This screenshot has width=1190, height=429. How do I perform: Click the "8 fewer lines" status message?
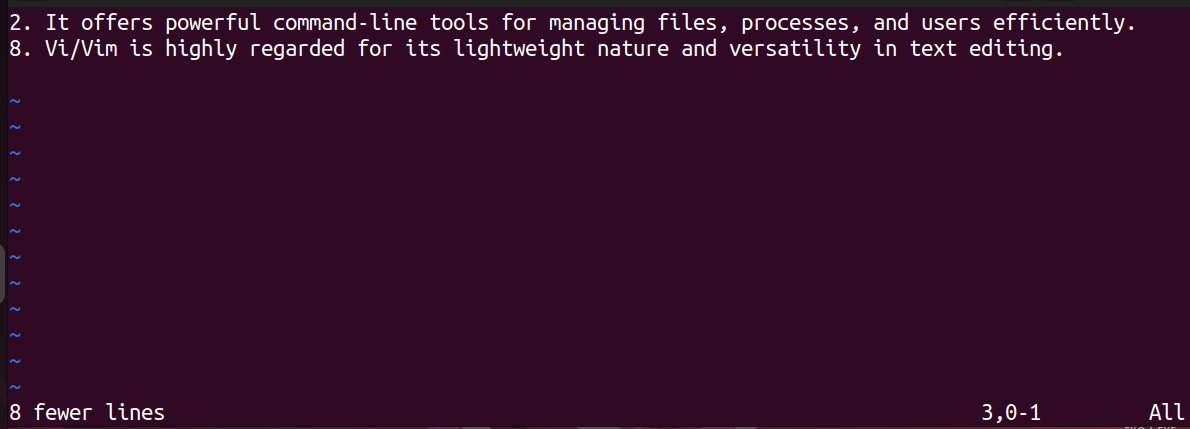[87, 412]
